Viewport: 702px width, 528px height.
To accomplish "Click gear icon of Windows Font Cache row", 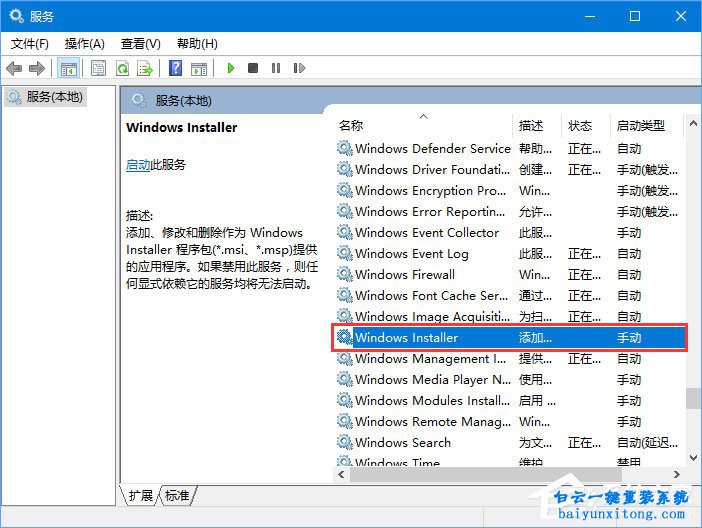I will pyautogui.click(x=345, y=295).
